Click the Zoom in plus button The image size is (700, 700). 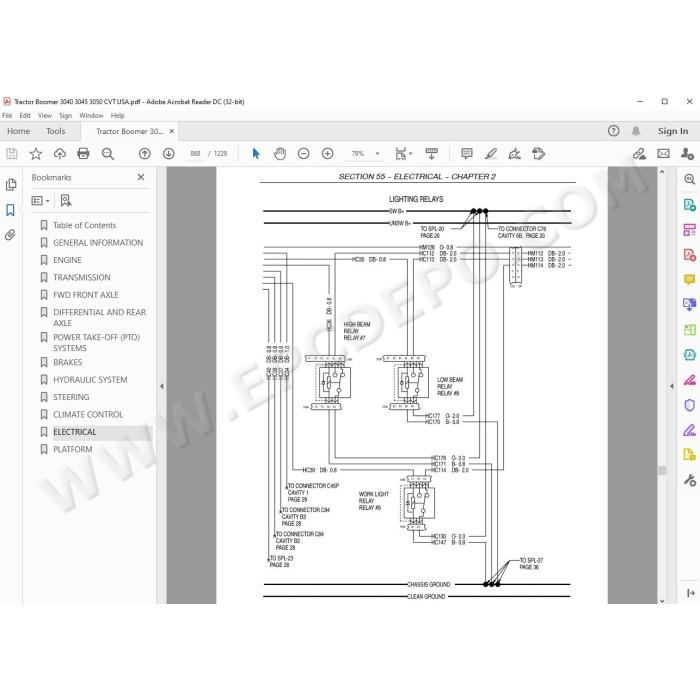pos(327,154)
